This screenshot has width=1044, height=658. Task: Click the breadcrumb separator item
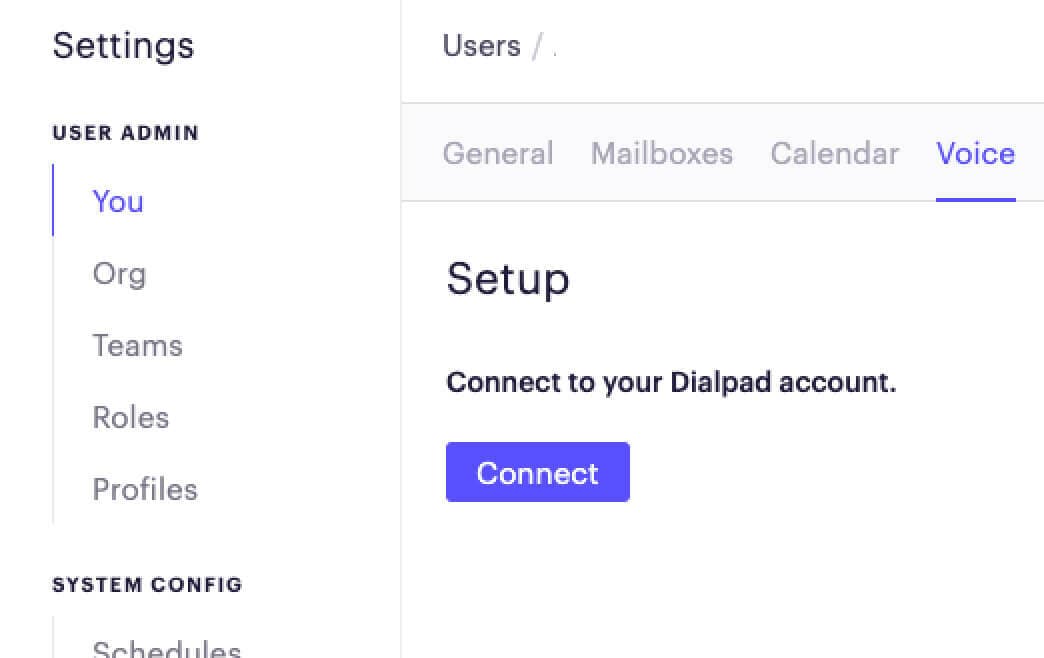tap(533, 46)
